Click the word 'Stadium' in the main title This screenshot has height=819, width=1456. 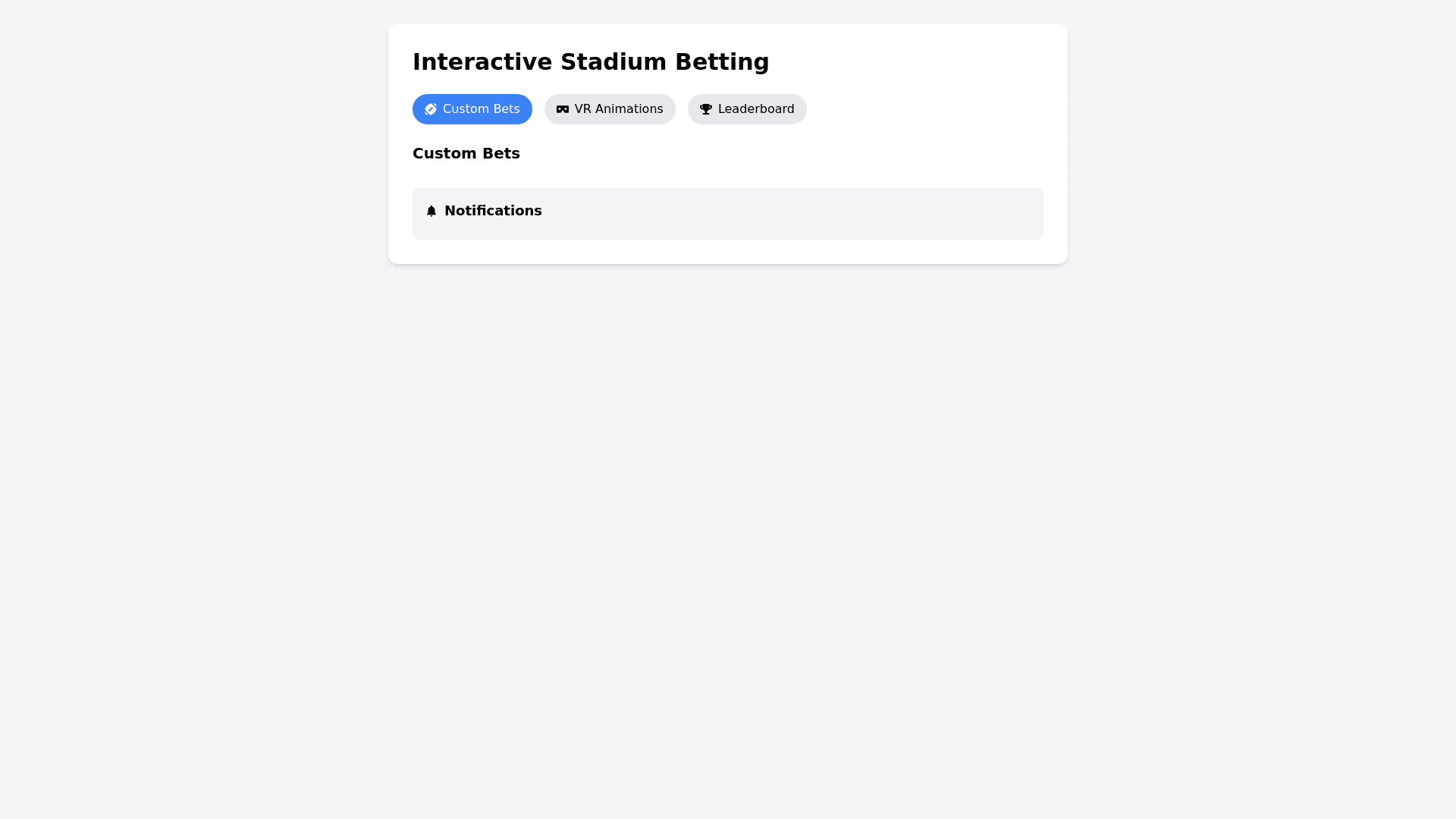(613, 61)
